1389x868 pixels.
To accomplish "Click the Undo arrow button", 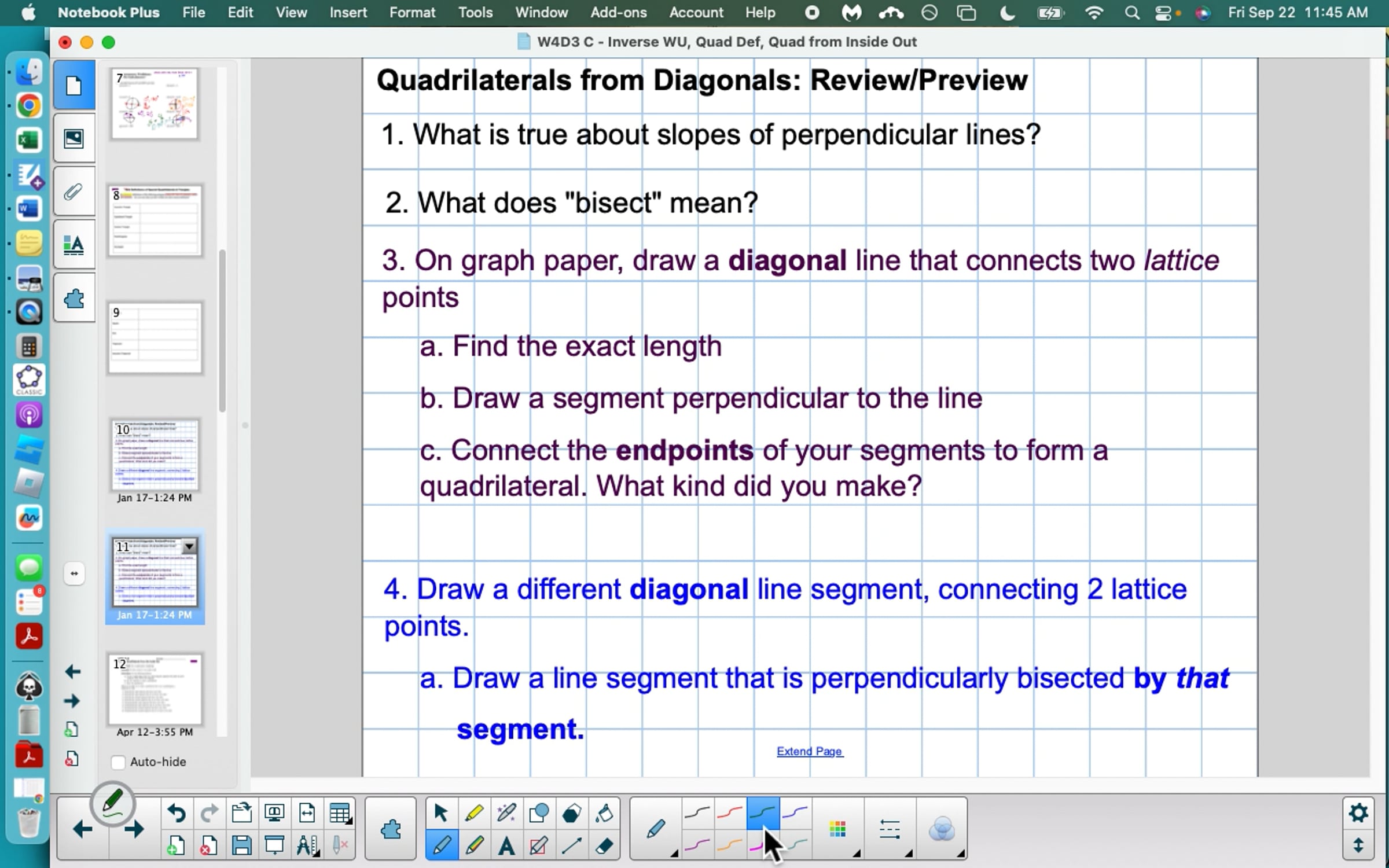I will tap(176, 814).
